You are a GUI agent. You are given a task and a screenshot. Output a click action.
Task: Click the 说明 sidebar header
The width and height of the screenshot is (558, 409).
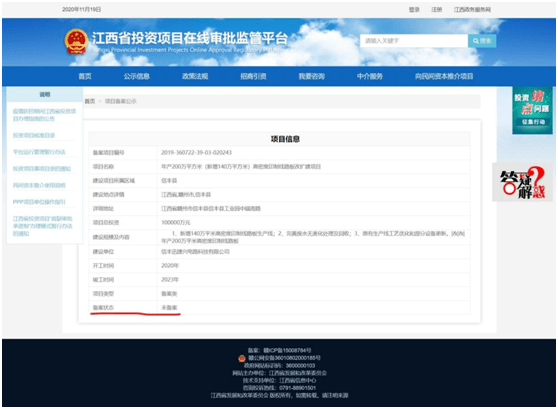(x=45, y=94)
